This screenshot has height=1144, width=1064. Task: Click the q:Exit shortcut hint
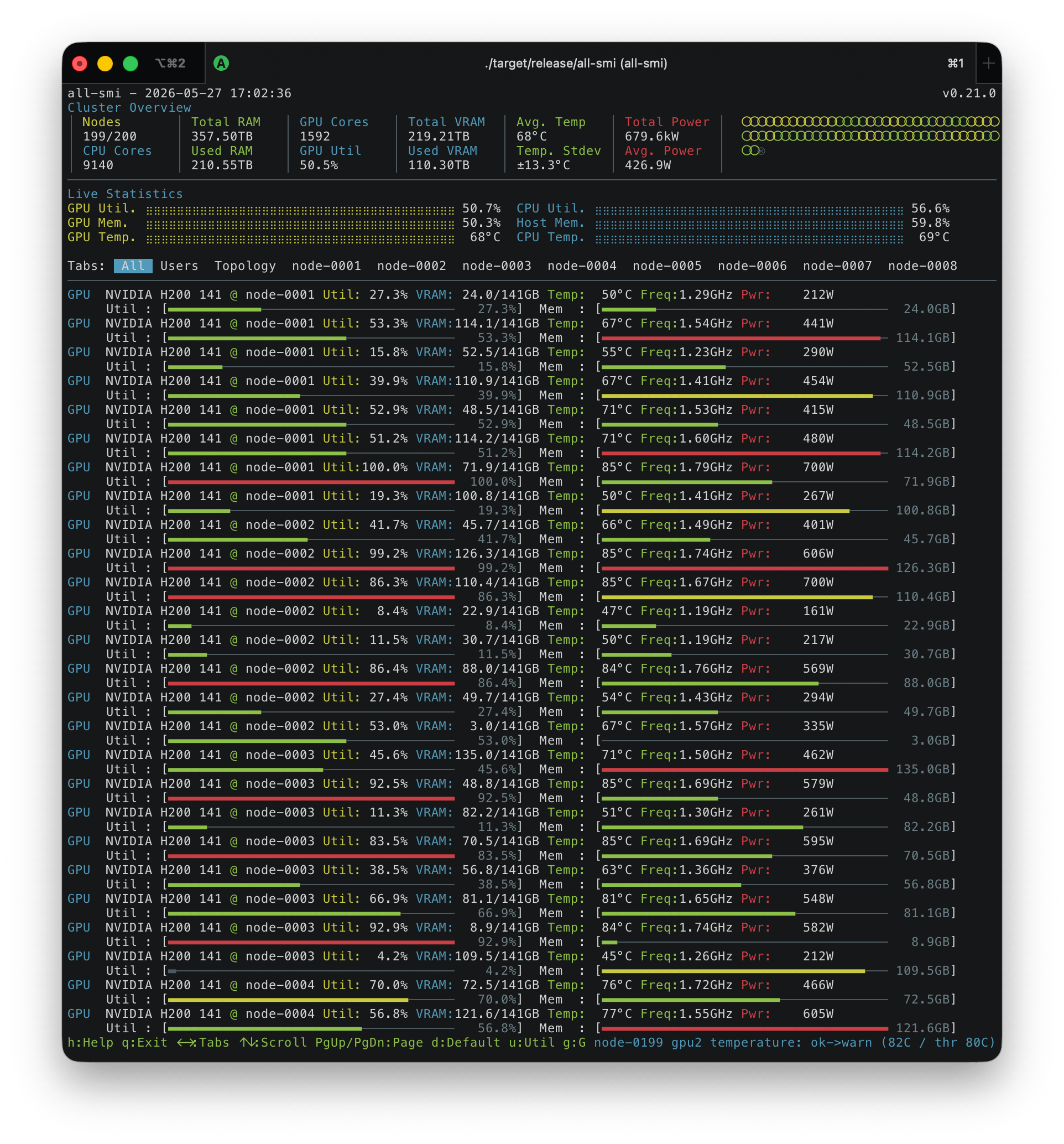144,1043
